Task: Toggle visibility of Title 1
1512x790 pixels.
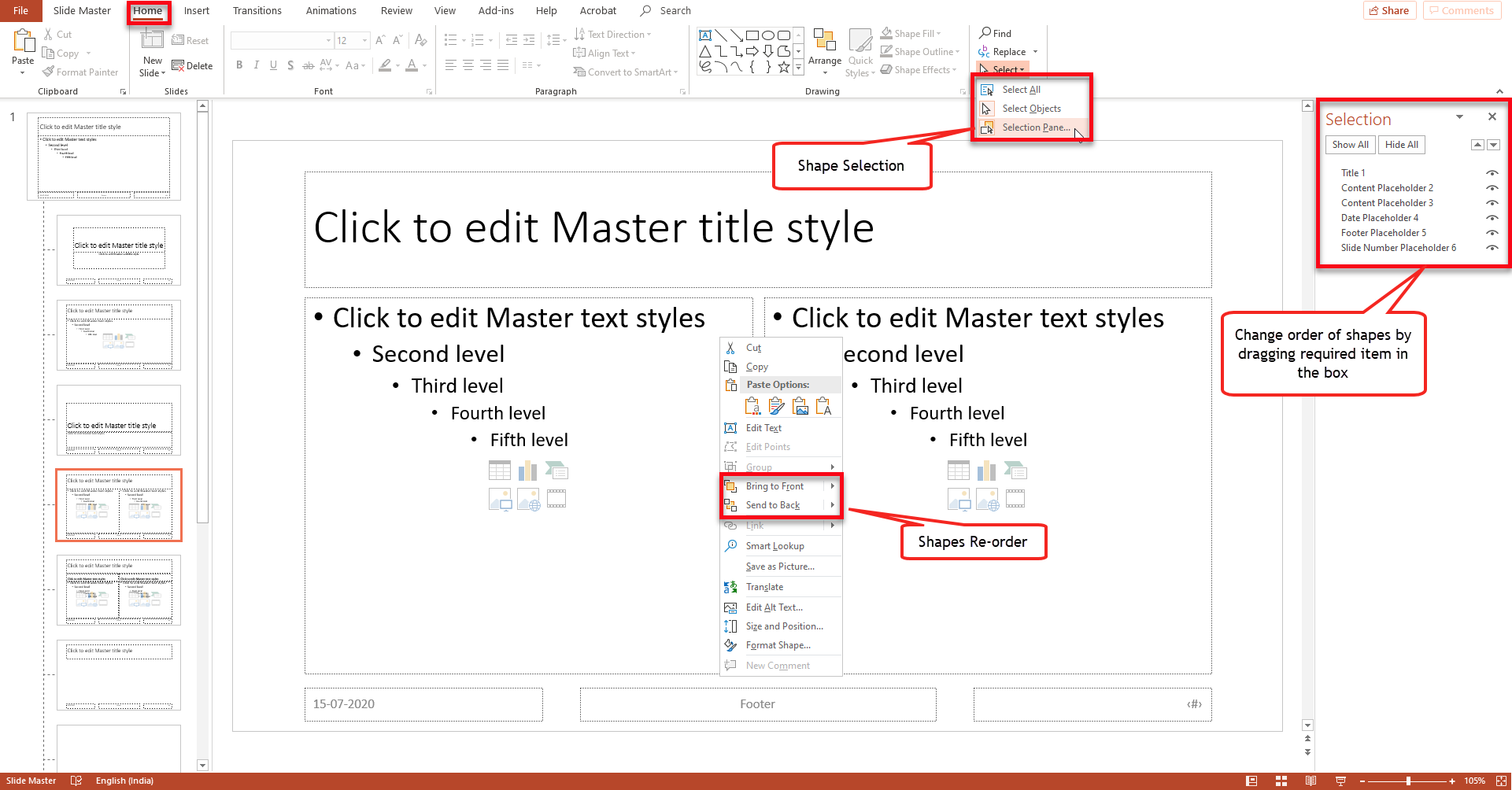Action: (1492, 173)
